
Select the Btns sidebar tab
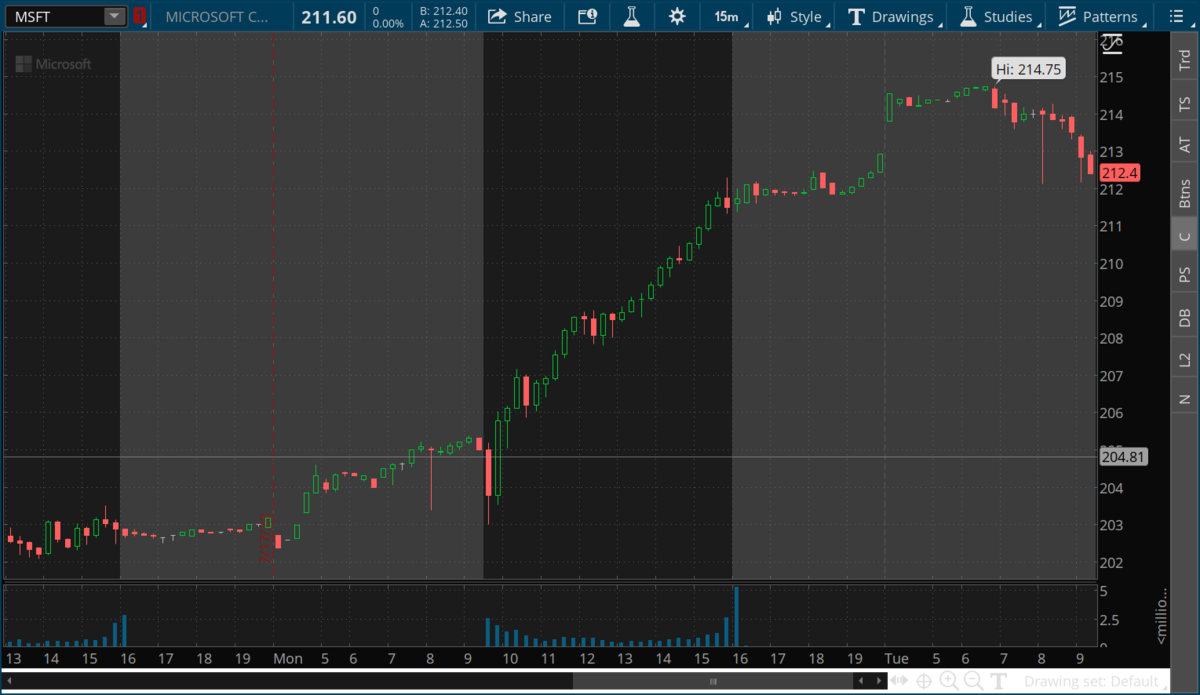(x=1184, y=191)
